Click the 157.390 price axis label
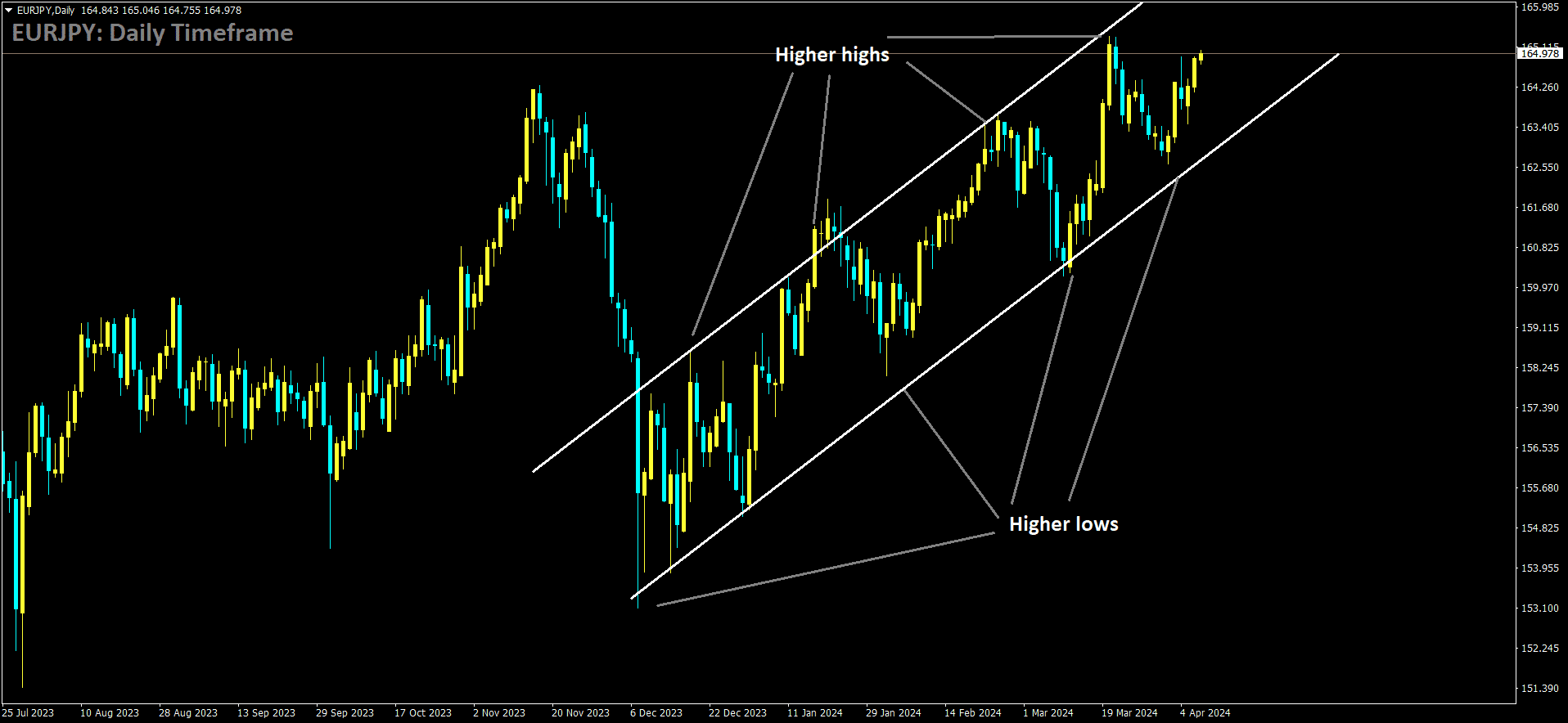This screenshot has height=723, width=1568. pyautogui.click(x=1539, y=408)
